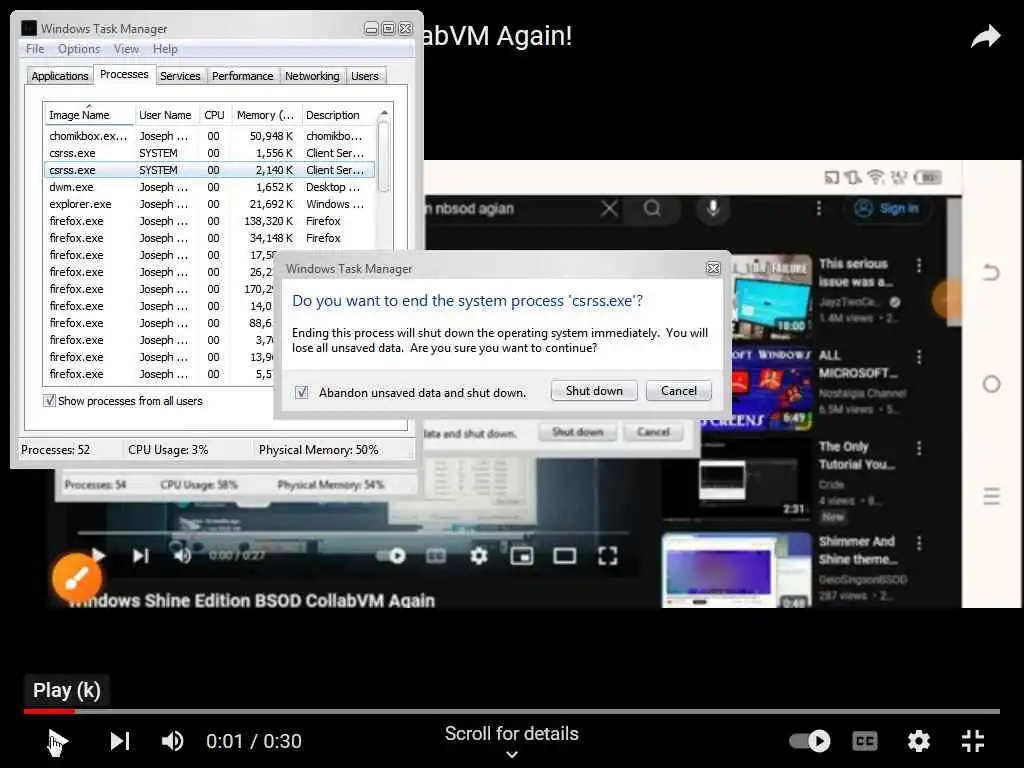
Task: Cancel the csrss.exe end process dialog
Action: pyautogui.click(x=678, y=391)
